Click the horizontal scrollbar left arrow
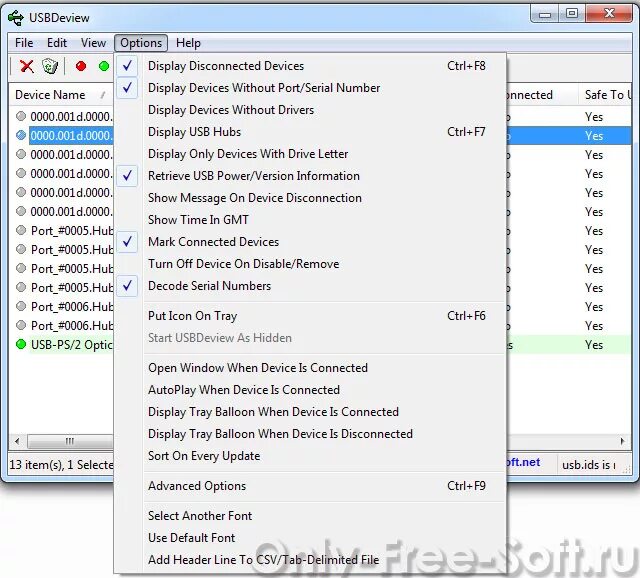This screenshot has width=640, height=578. [17, 441]
